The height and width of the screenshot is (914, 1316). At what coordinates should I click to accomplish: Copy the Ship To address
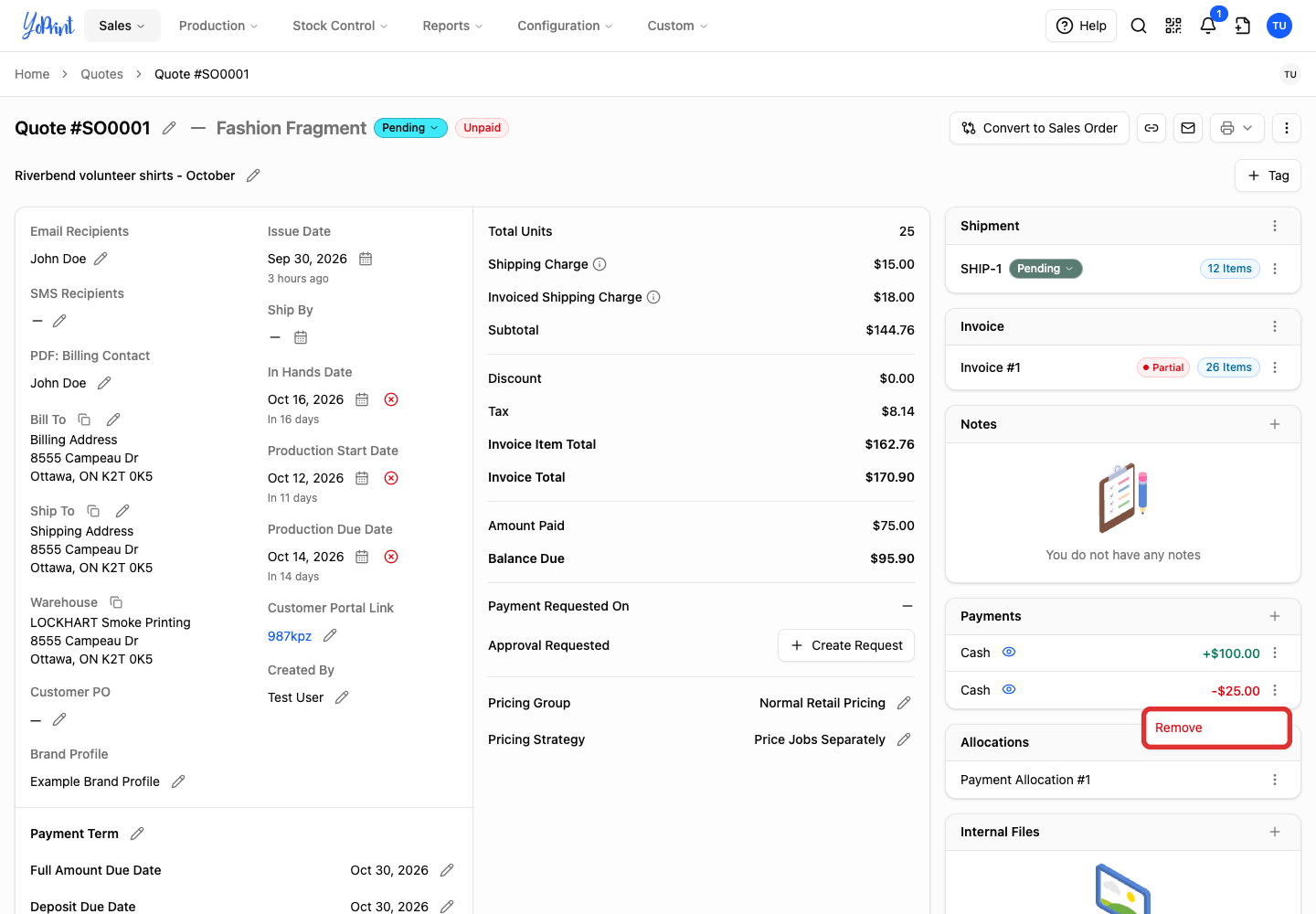point(93,511)
